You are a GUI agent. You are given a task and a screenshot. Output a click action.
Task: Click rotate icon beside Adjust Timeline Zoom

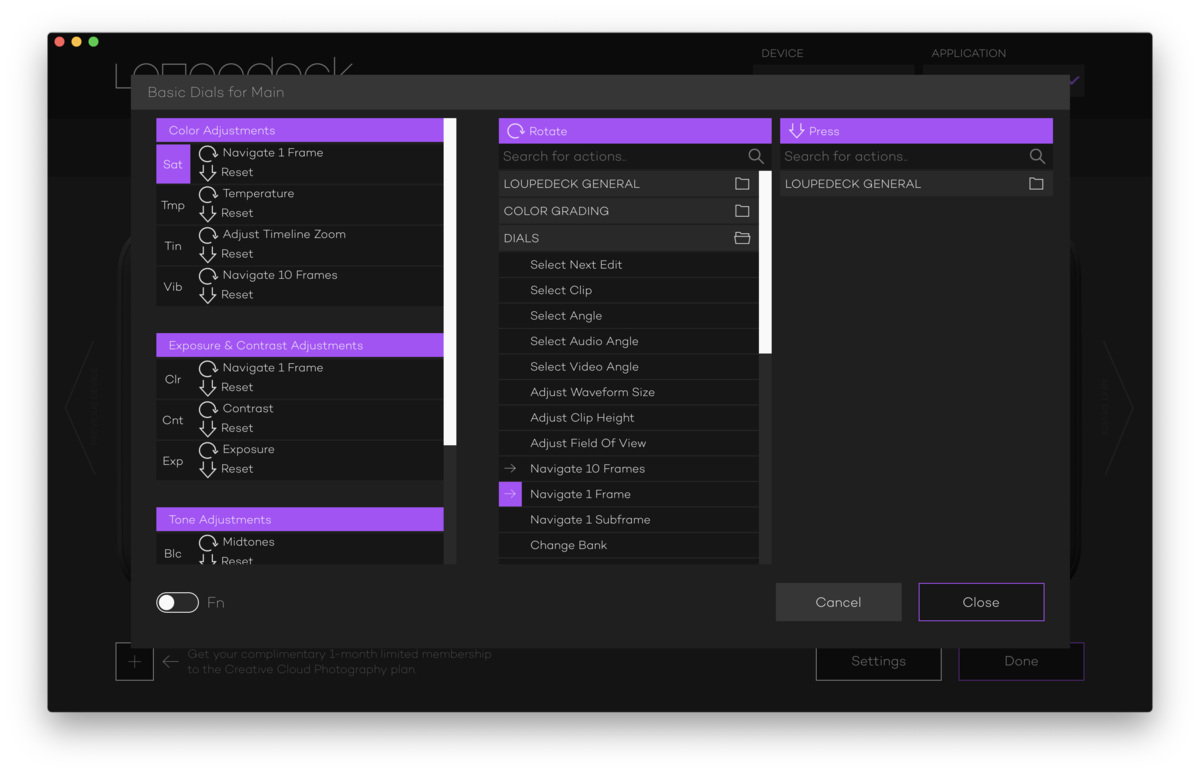pyautogui.click(x=208, y=235)
